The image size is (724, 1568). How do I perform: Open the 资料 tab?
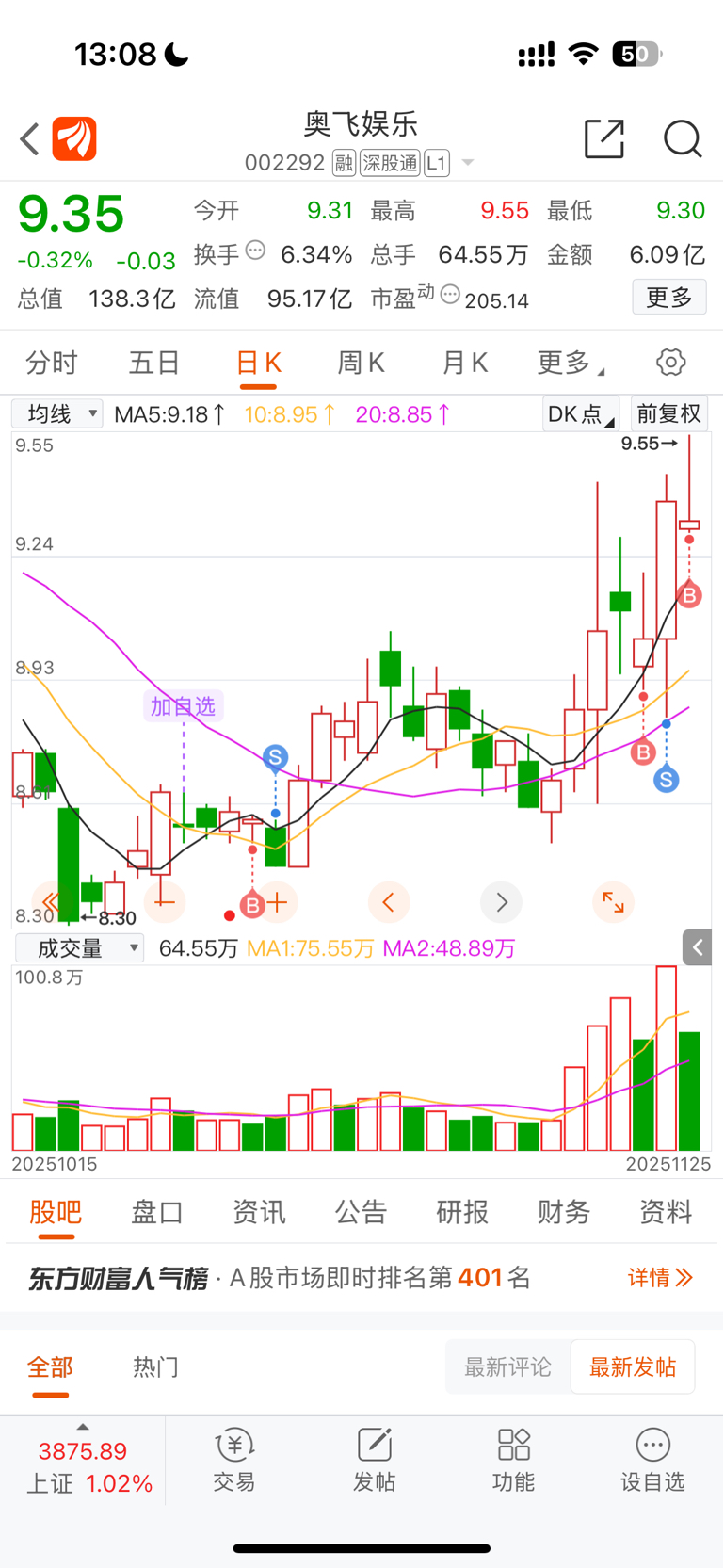point(666,1212)
